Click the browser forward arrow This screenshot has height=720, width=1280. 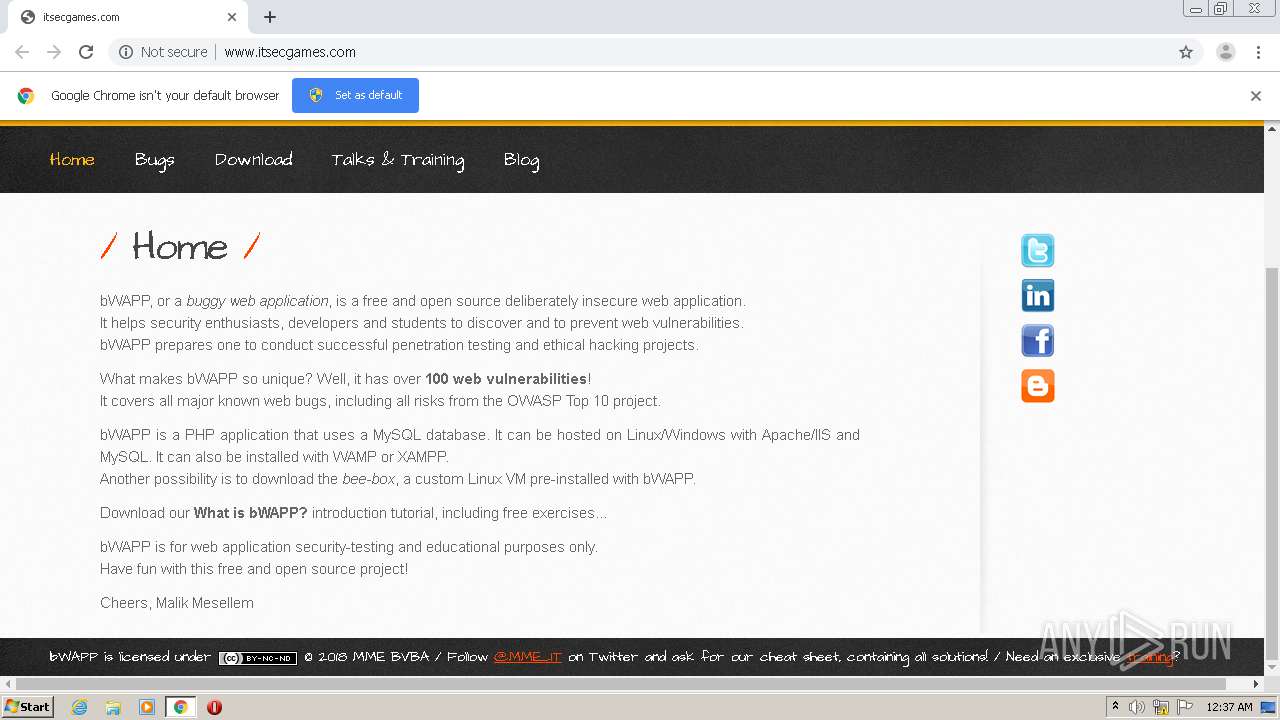click(x=54, y=52)
